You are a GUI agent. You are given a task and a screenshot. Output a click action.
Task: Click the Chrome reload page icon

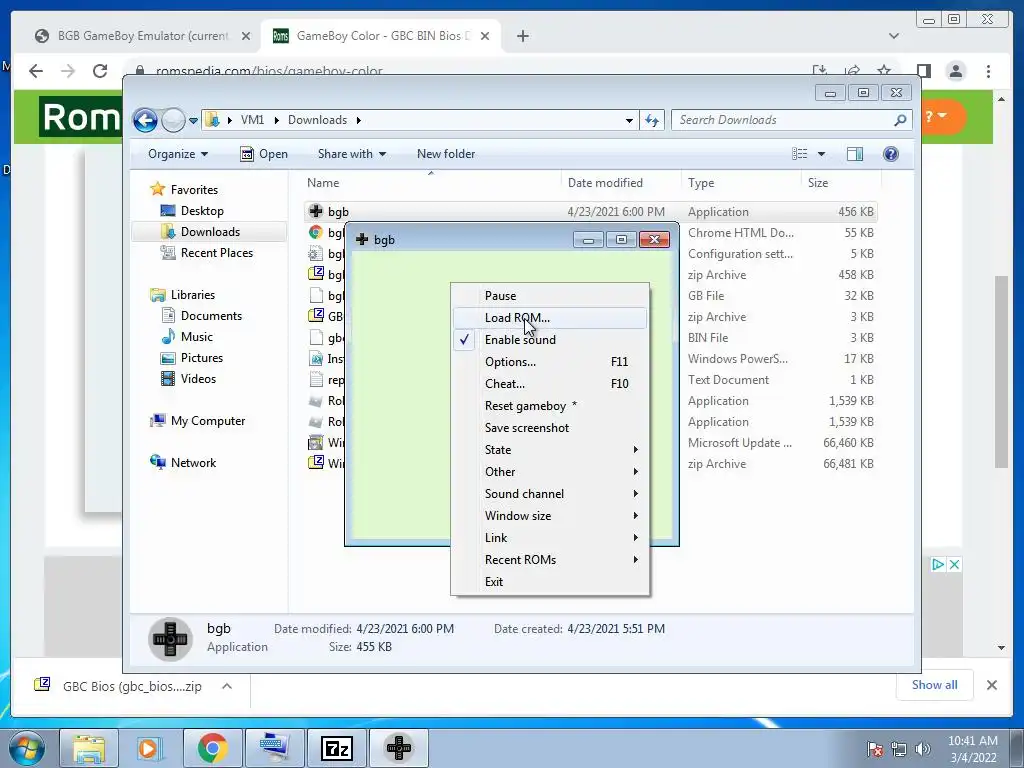click(99, 71)
